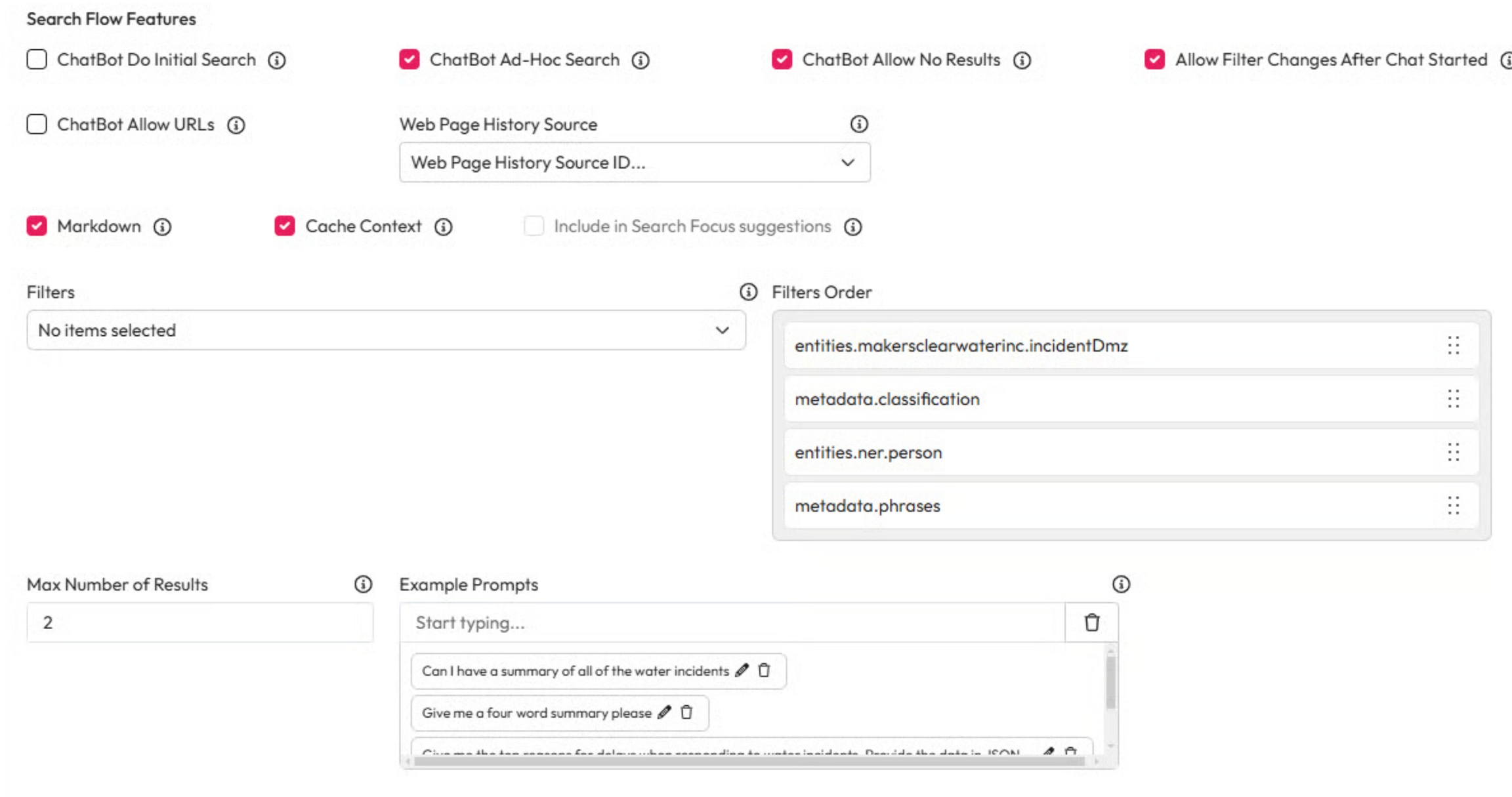Enable ChatBot Do Initial Search checkbox
The image size is (1512, 797).
coord(37,60)
